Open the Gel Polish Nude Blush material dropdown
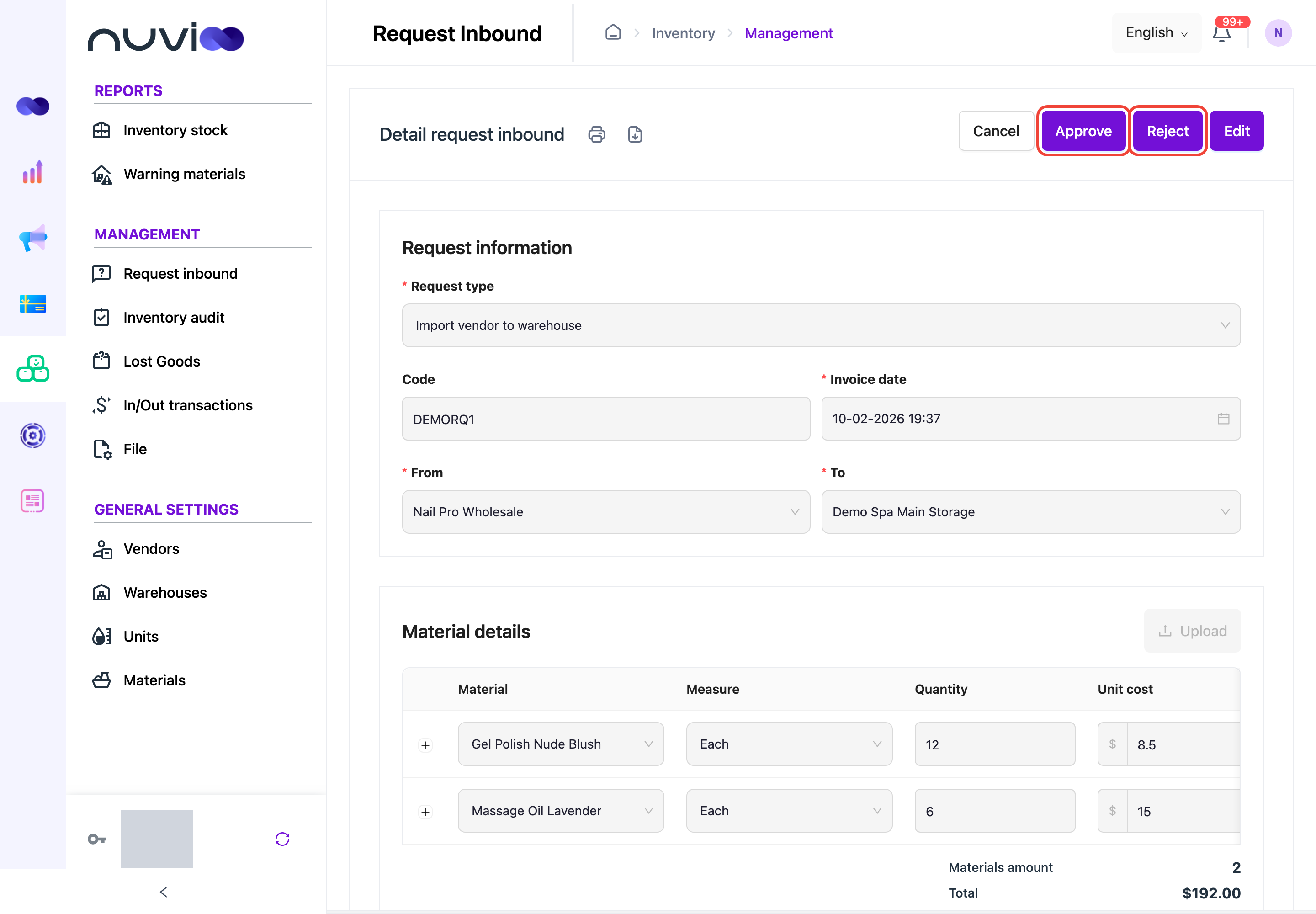 pos(561,744)
